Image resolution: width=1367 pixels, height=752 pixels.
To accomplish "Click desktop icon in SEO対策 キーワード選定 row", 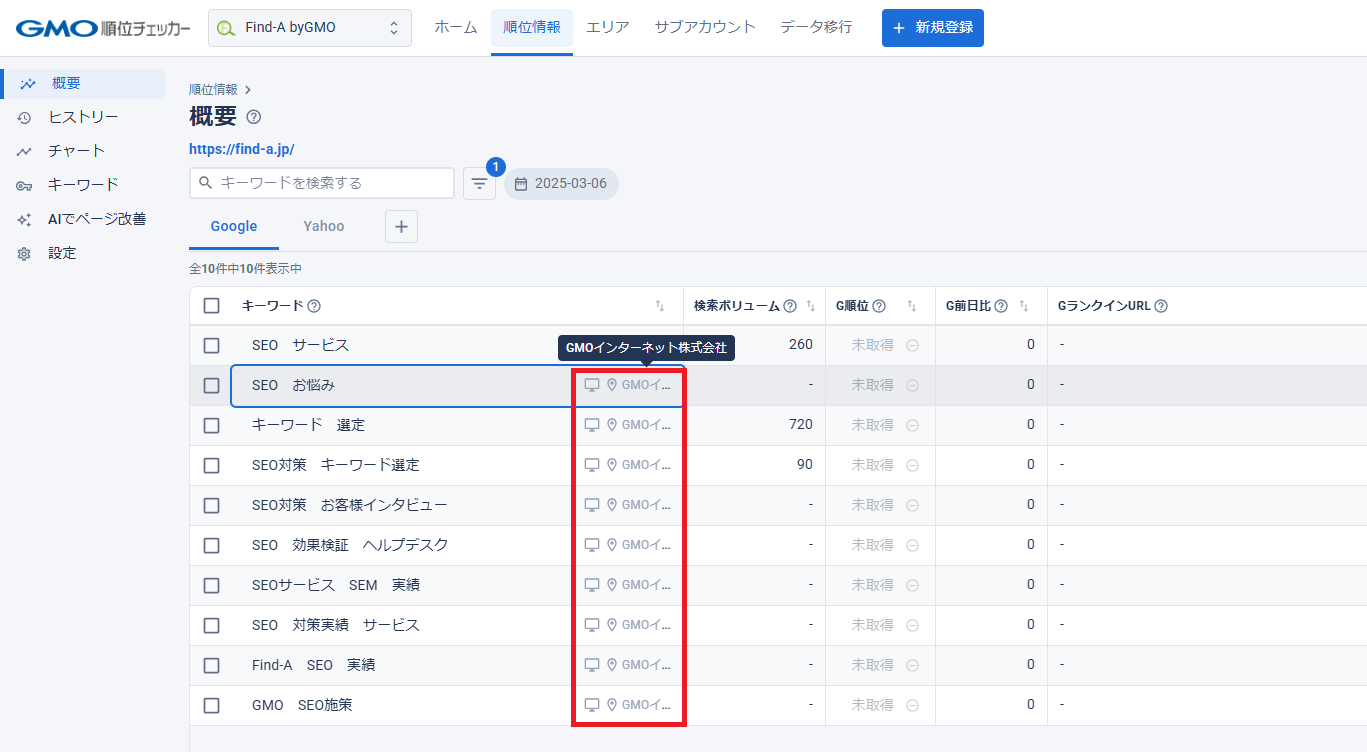I will pos(592,465).
